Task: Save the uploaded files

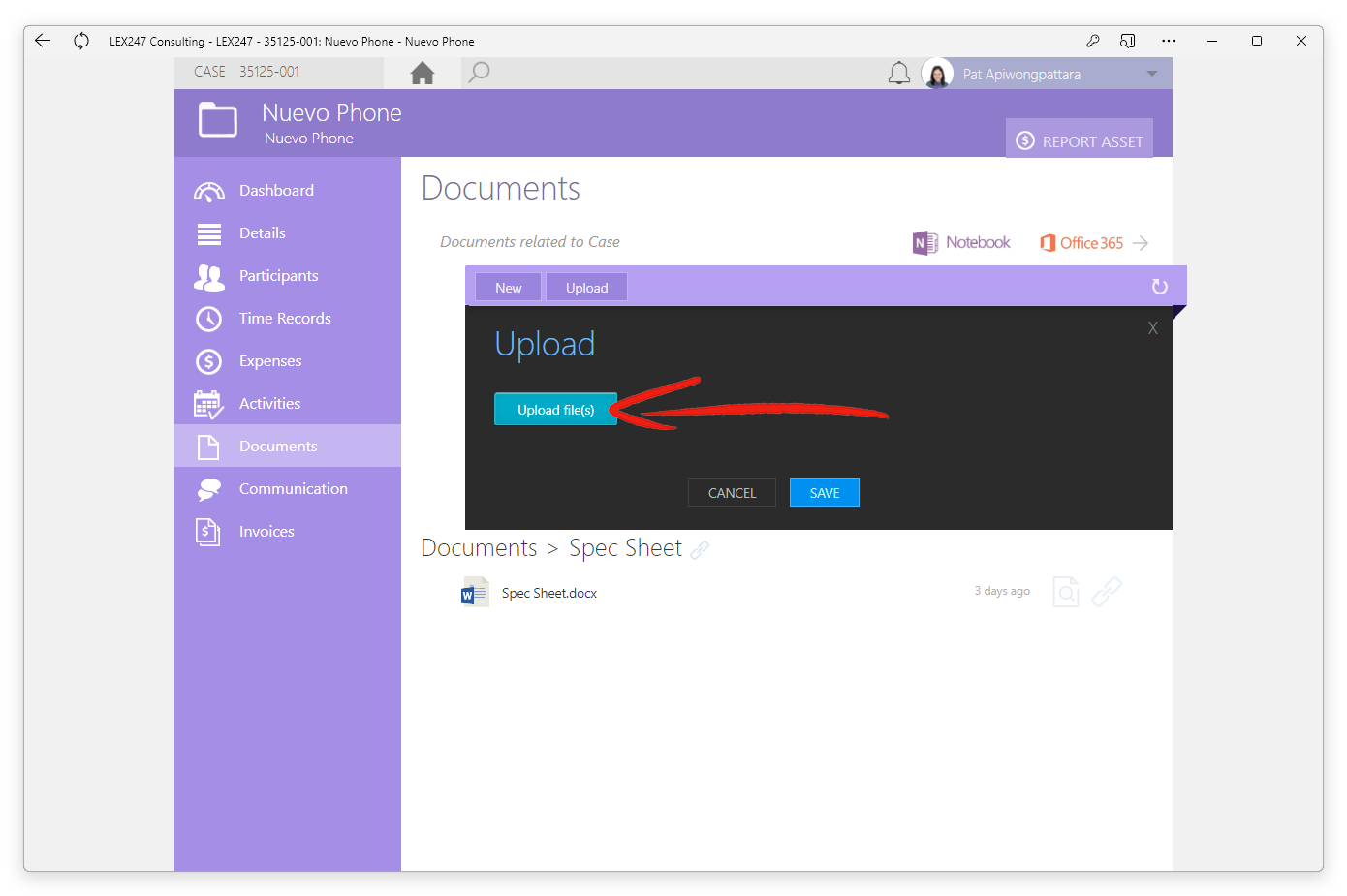Action: click(x=825, y=492)
